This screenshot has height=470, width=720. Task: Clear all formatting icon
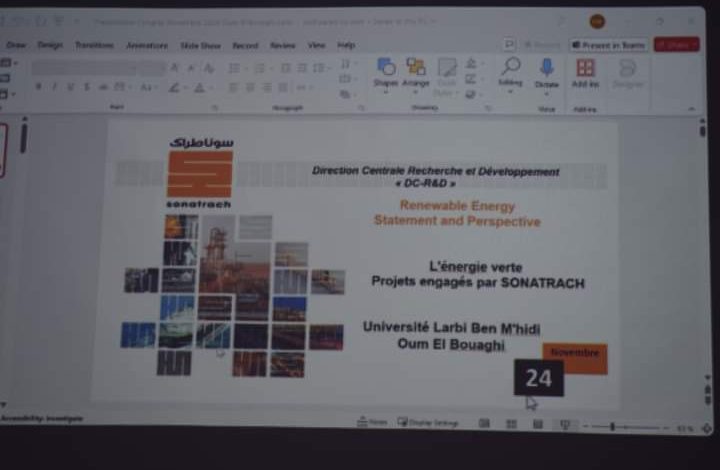coord(209,68)
